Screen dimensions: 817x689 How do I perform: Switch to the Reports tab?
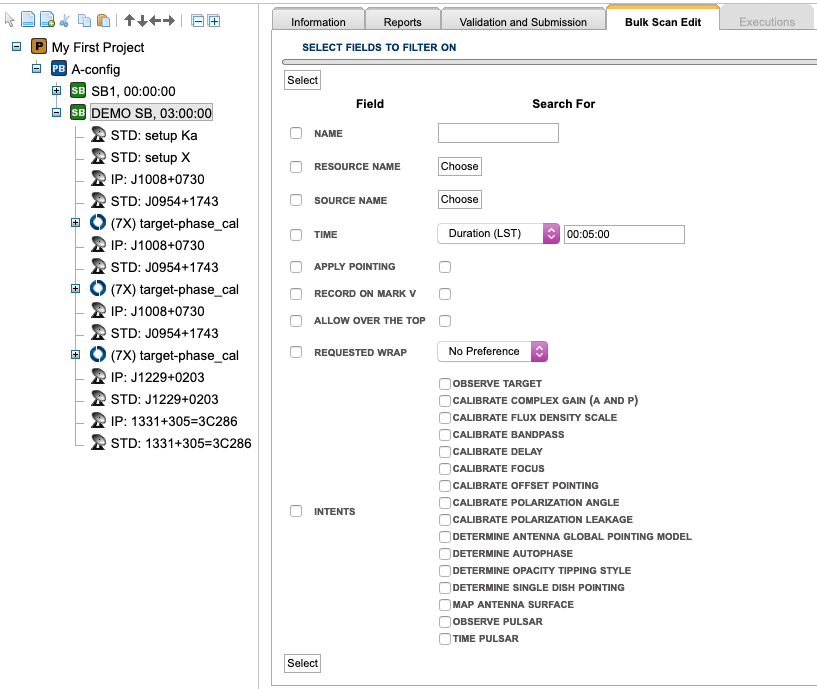[405, 21]
